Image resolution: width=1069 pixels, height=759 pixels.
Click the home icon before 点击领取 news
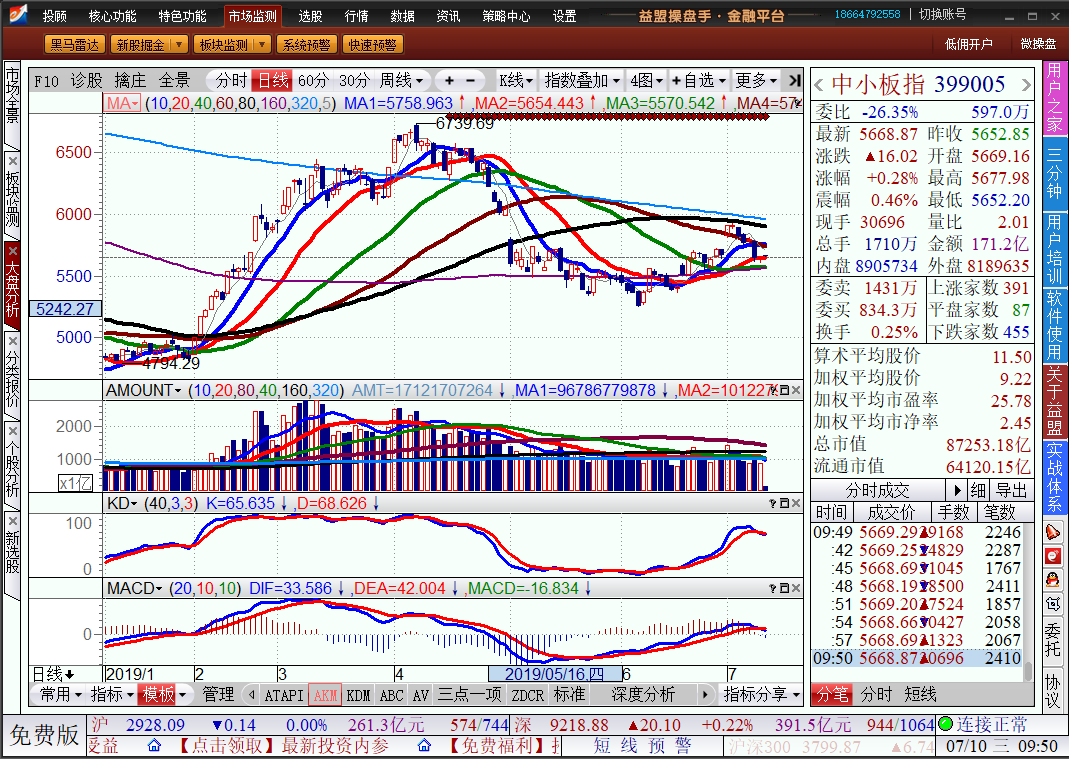(x=154, y=745)
